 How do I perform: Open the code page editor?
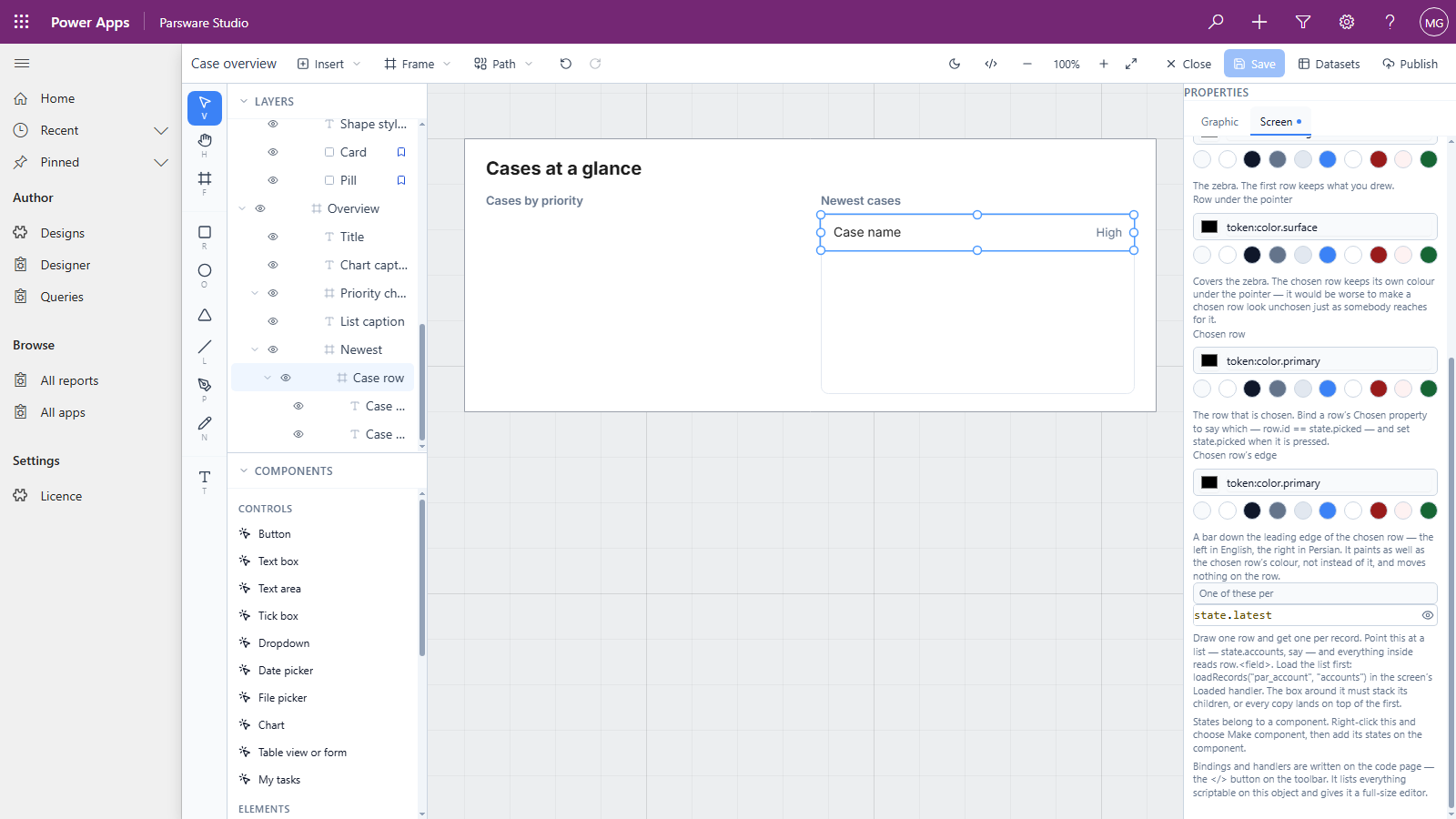tap(991, 64)
